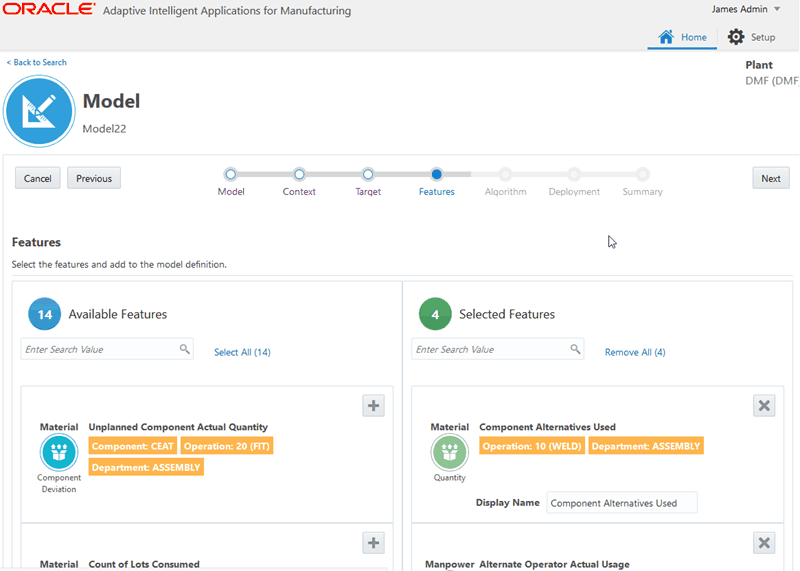Click search magnifier in Selected Features

point(576,350)
